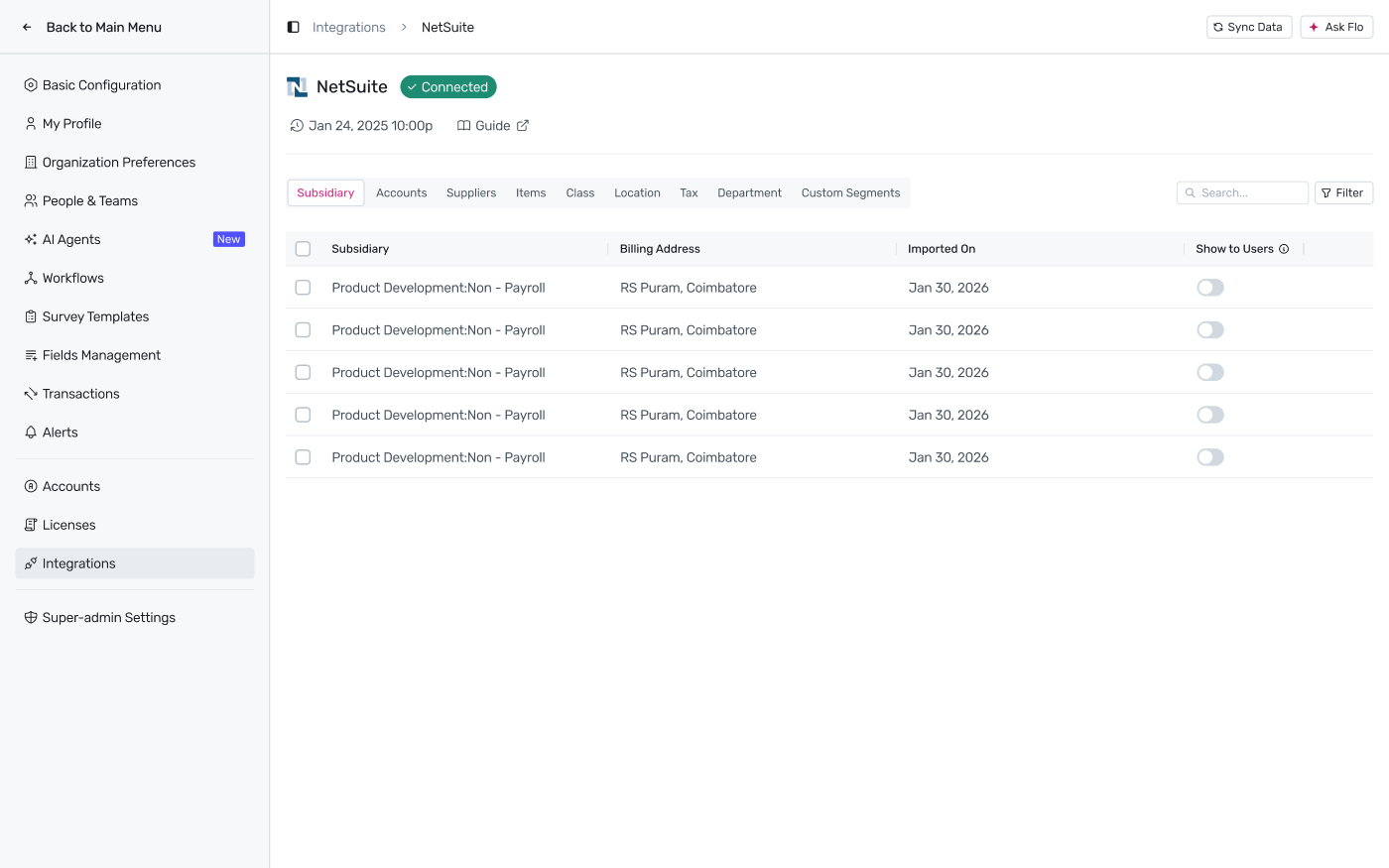1389x868 pixels.
Task: Focus the Search input field
Action: click(1242, 192)
